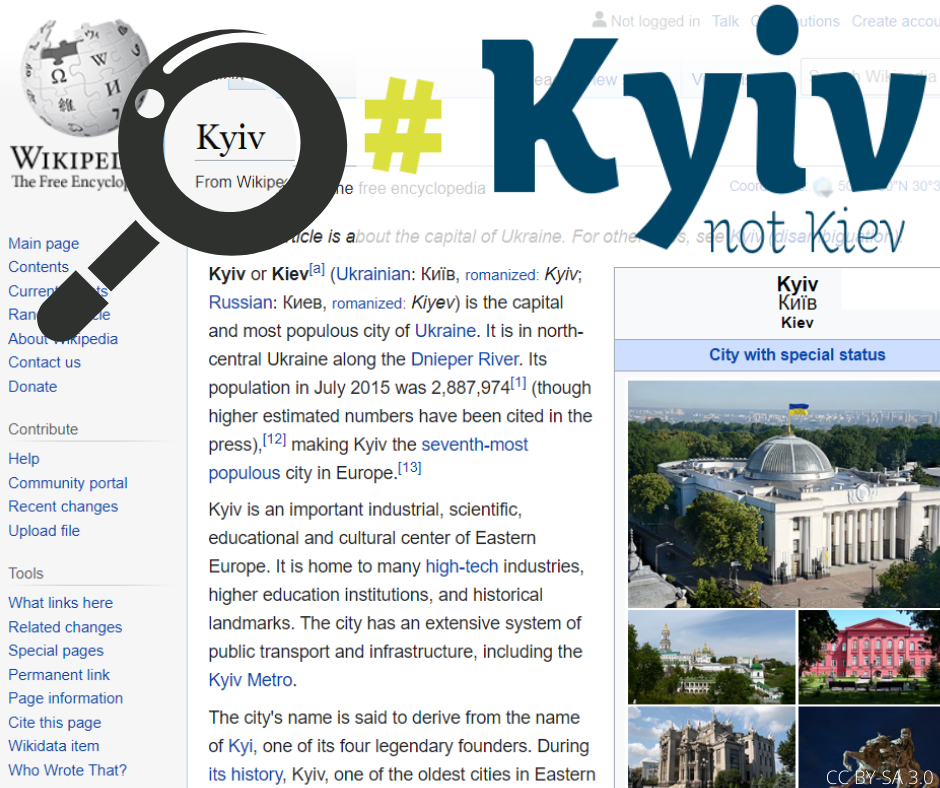Viewport: 940px width, 788px height.
Task: Click the Permanent link tool
Action: click(59, 675)
